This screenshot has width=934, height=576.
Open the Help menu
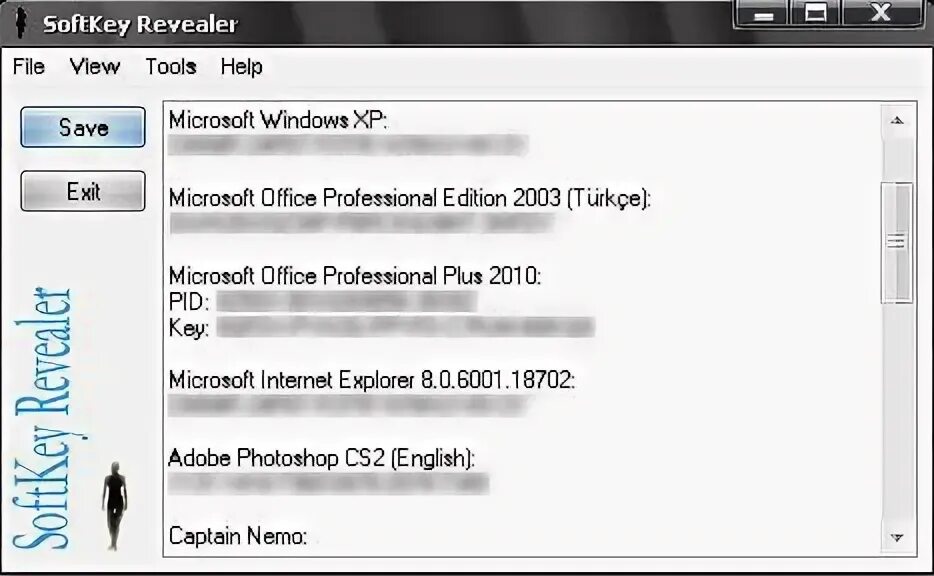pos(241,66)
